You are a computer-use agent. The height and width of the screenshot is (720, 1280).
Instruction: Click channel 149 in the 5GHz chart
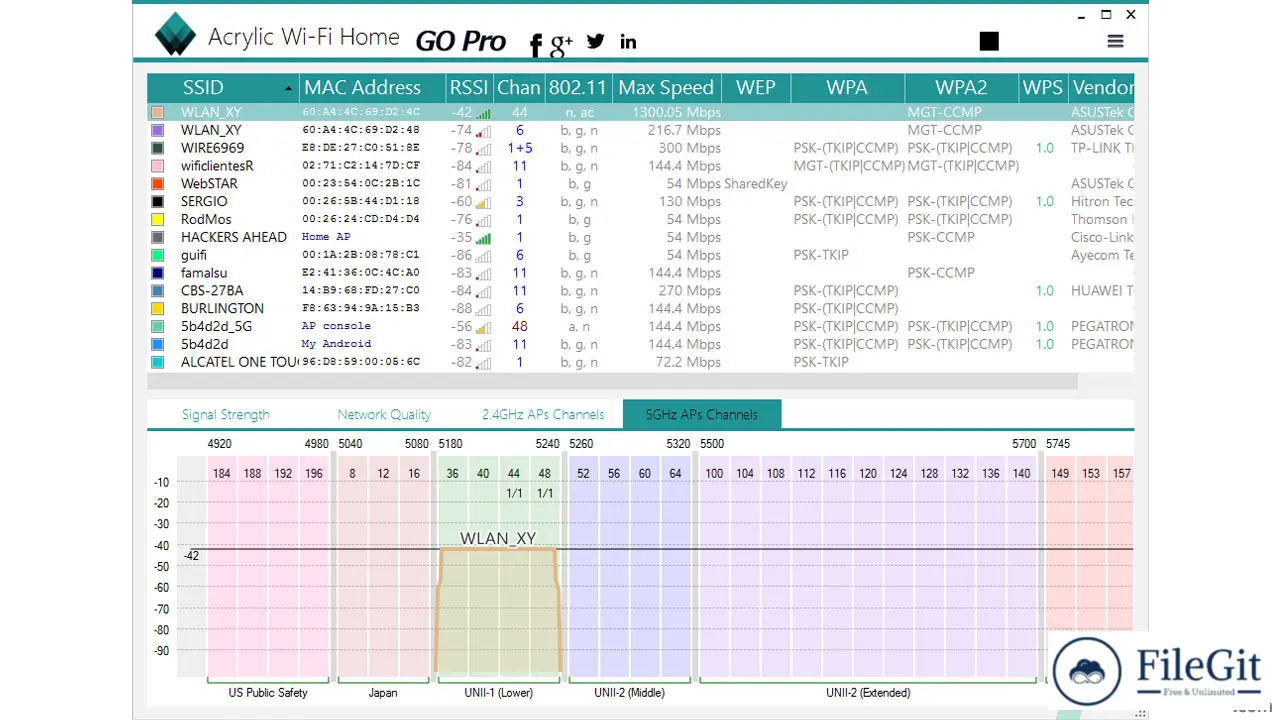tap(1060, 473)
